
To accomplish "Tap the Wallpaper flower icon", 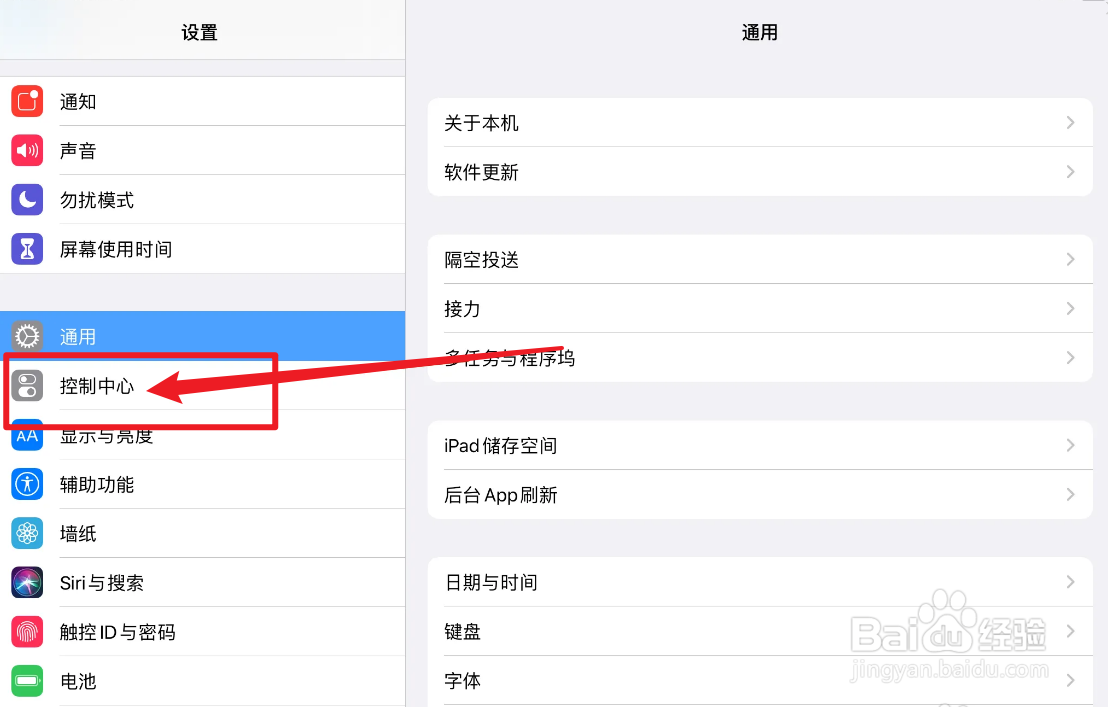I will 27,534.
